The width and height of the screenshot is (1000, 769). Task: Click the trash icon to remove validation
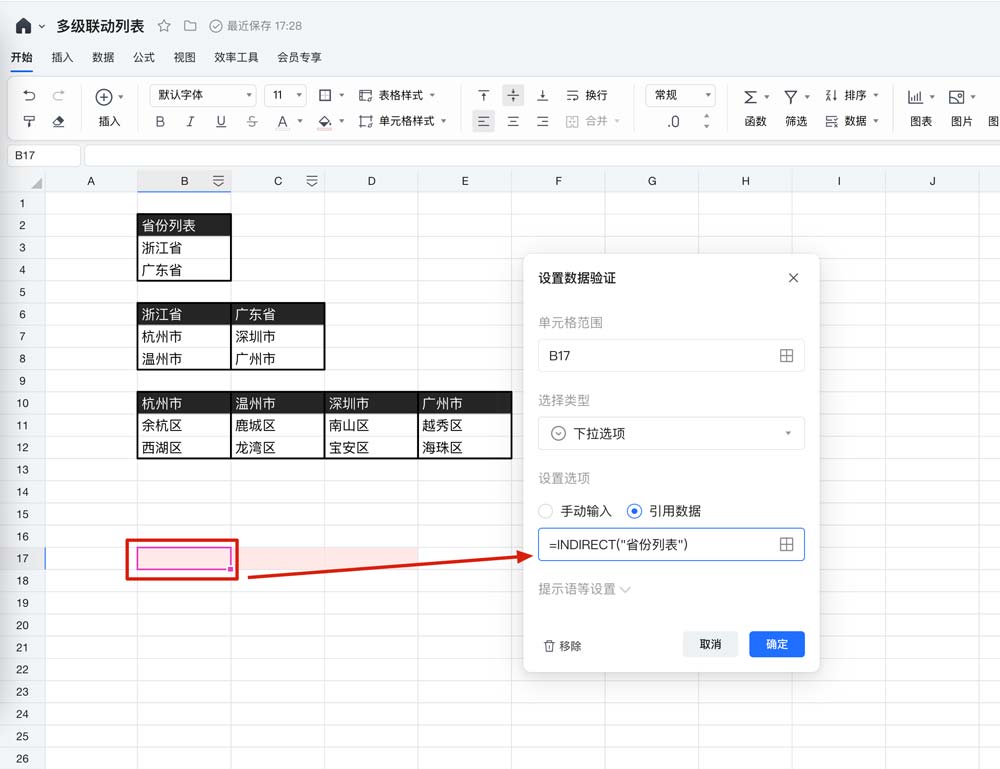coord(549,645)
